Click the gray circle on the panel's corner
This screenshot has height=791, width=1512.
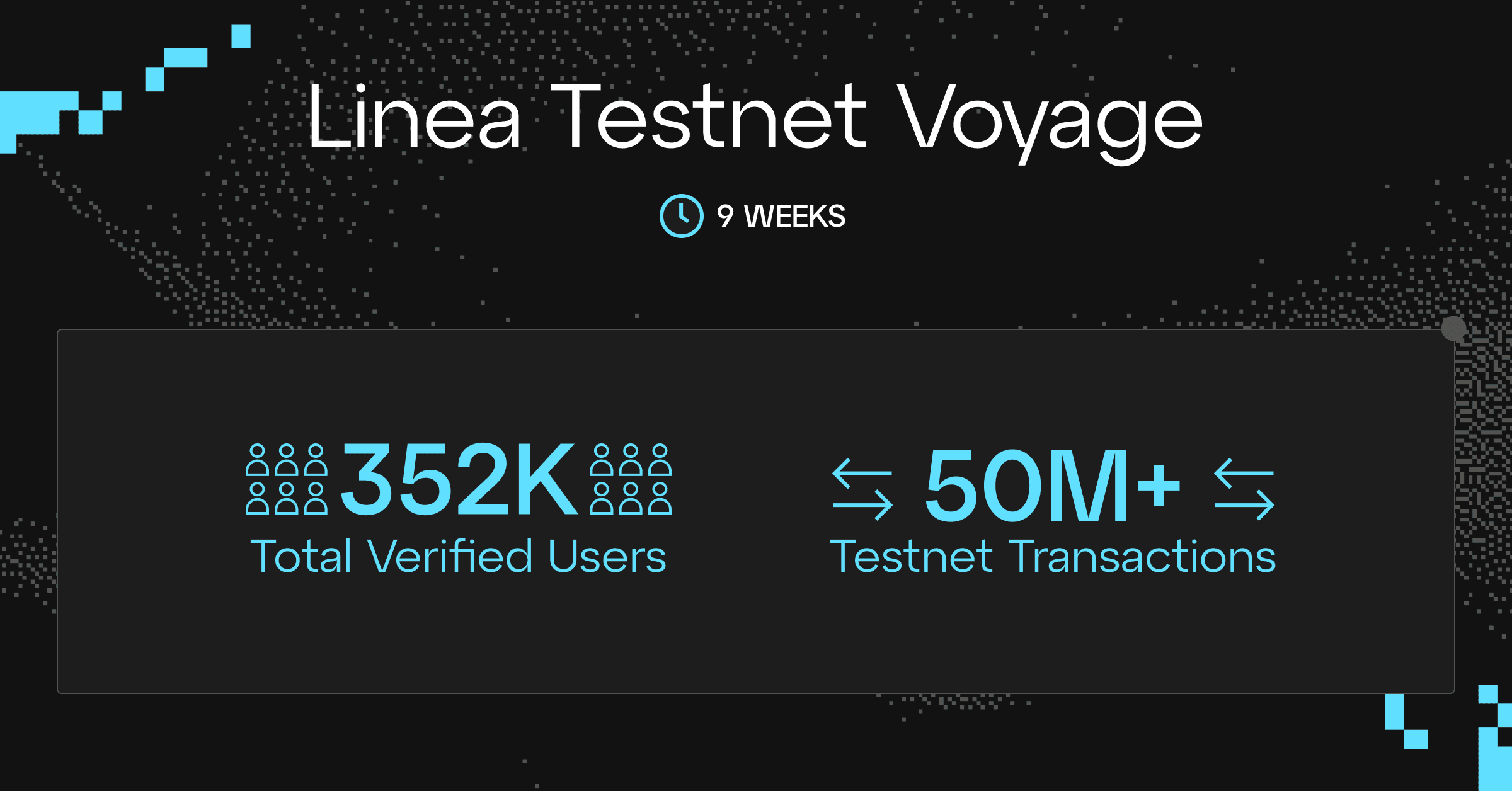click(x=1453, y=329)
